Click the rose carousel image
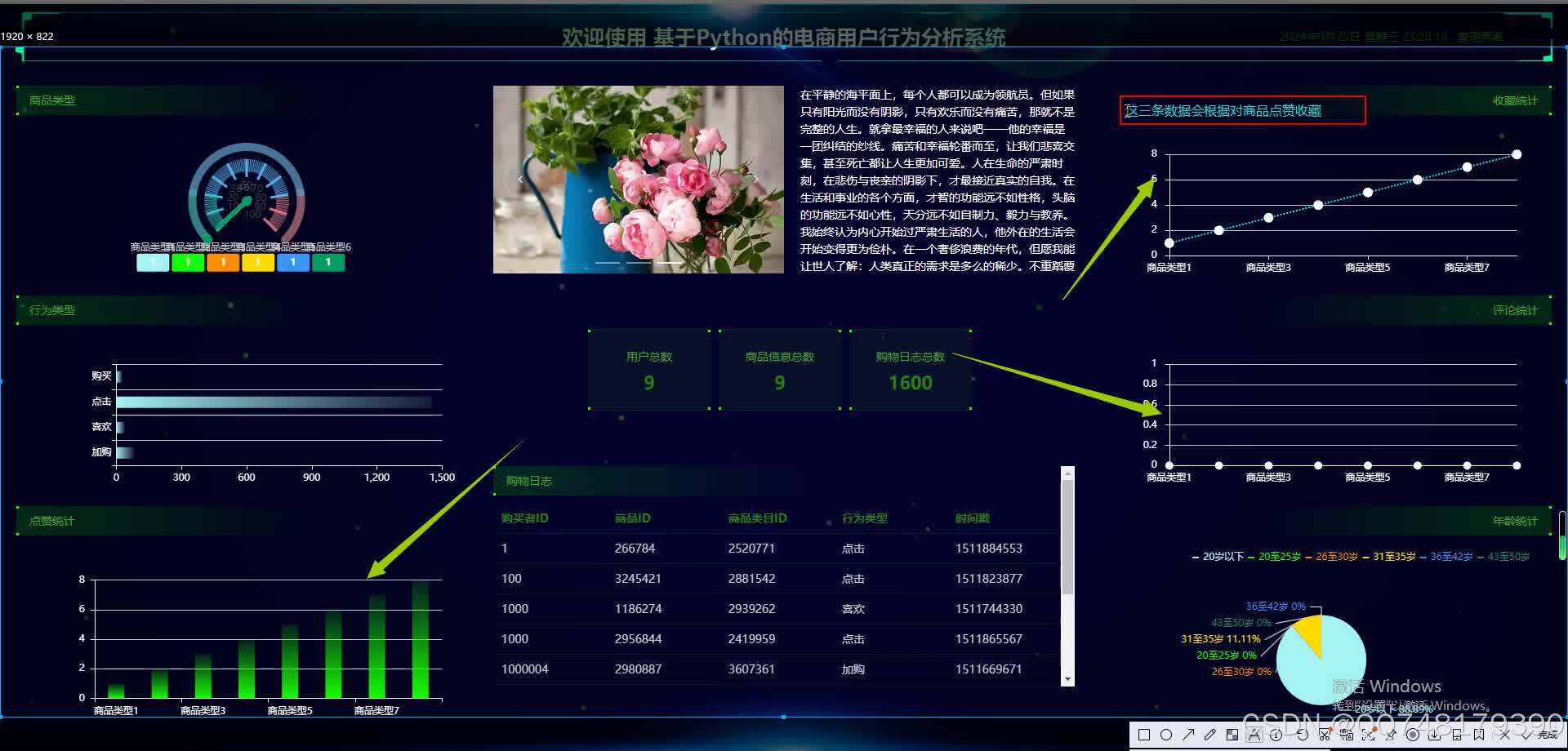The height and width of the screenshot is (751, 1568). 638,180
